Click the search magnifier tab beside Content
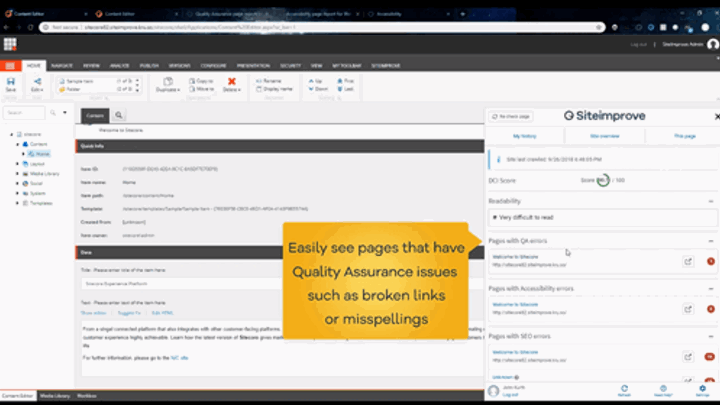 coord(118,116)
